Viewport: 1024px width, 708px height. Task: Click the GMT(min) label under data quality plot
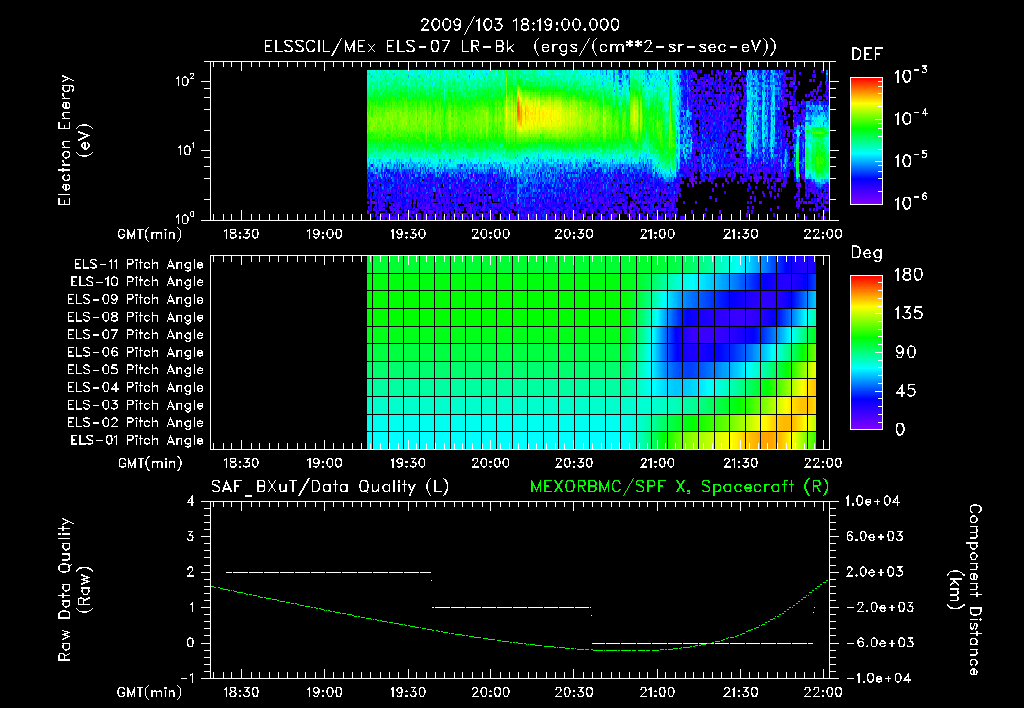point(150,692)
